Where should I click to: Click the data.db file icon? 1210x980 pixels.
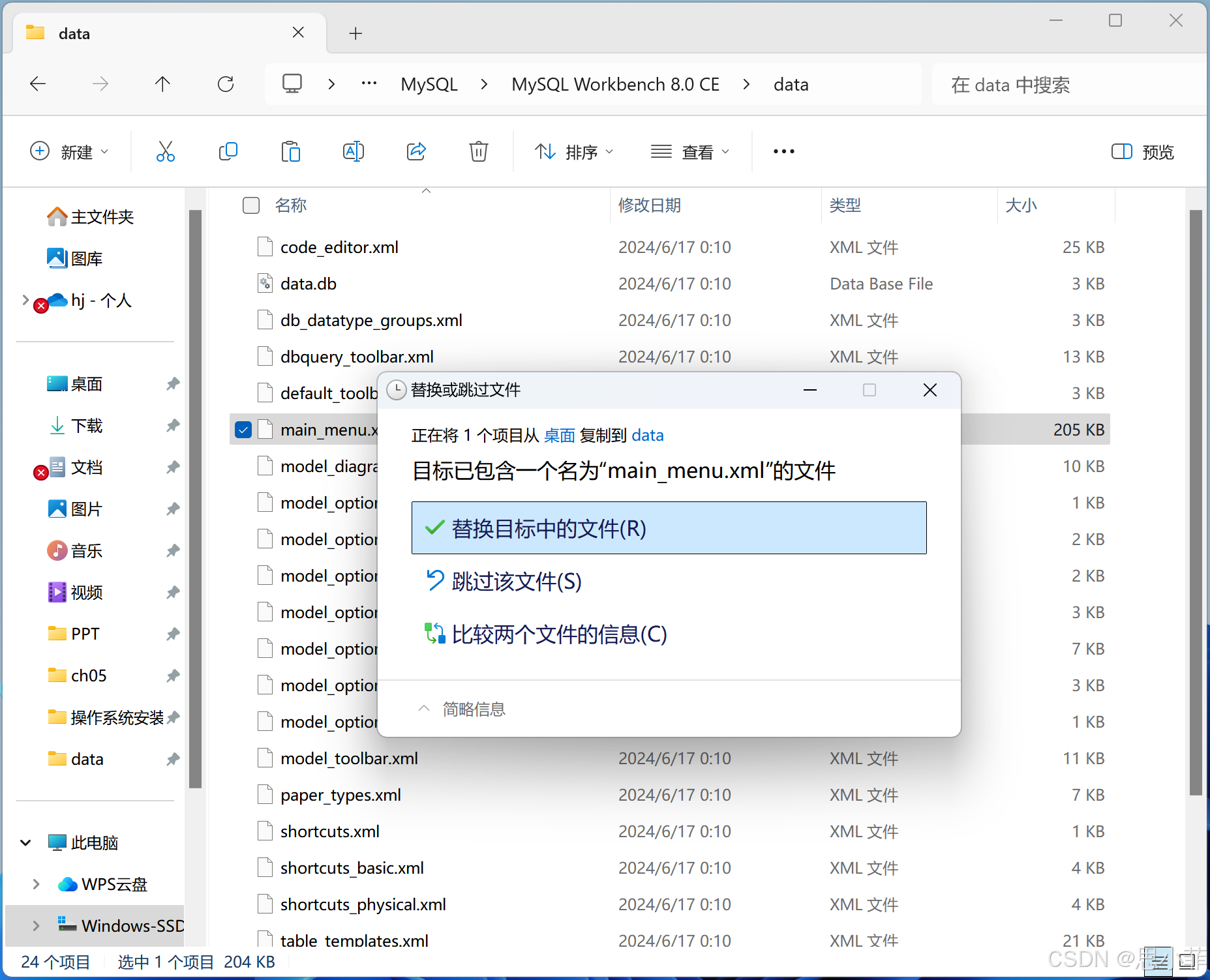click(x=265, y=284)
